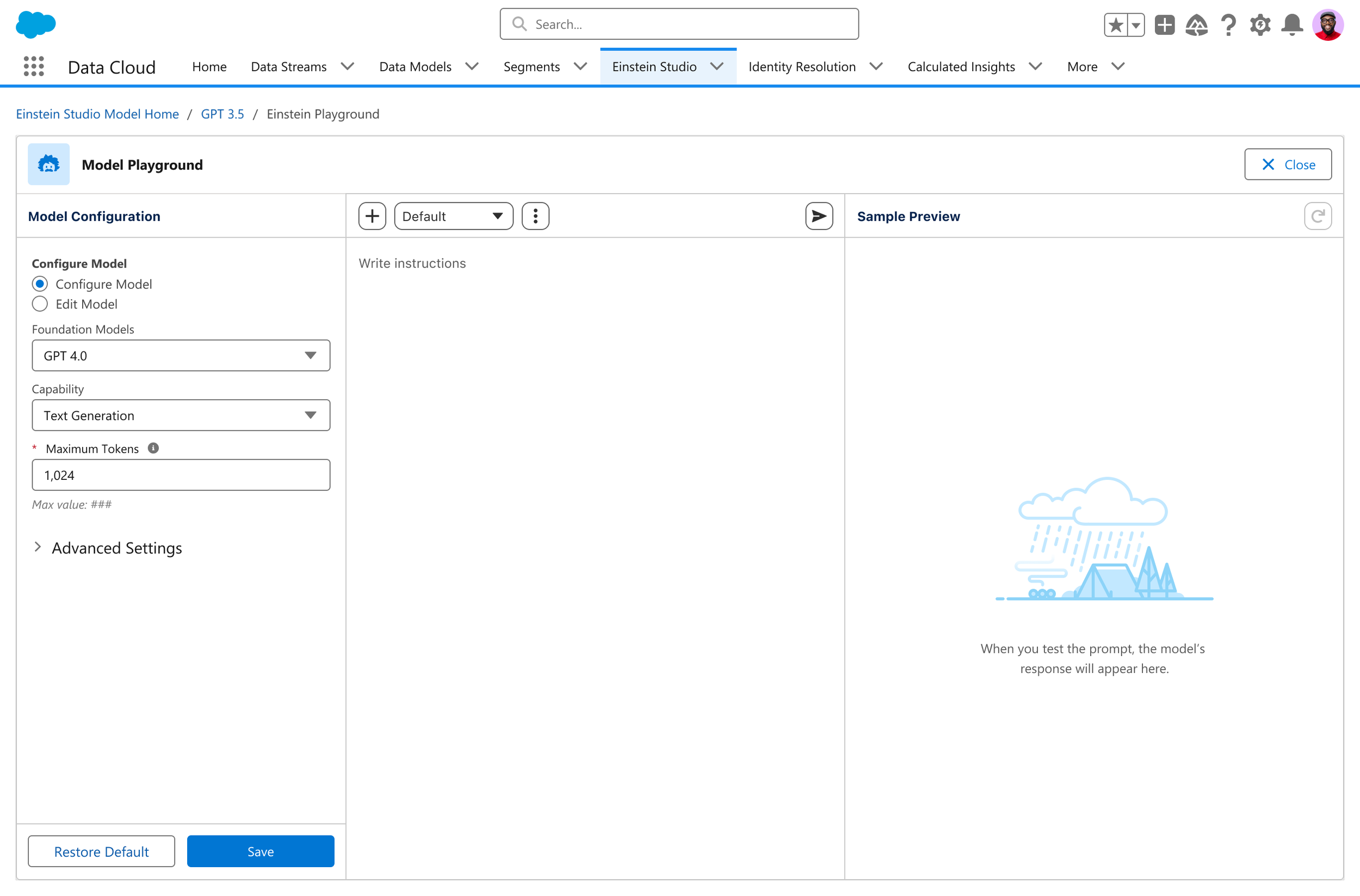Click the add prompt plus button
The height and width of the screenshot is (896, 1360).
coord(372,216)
